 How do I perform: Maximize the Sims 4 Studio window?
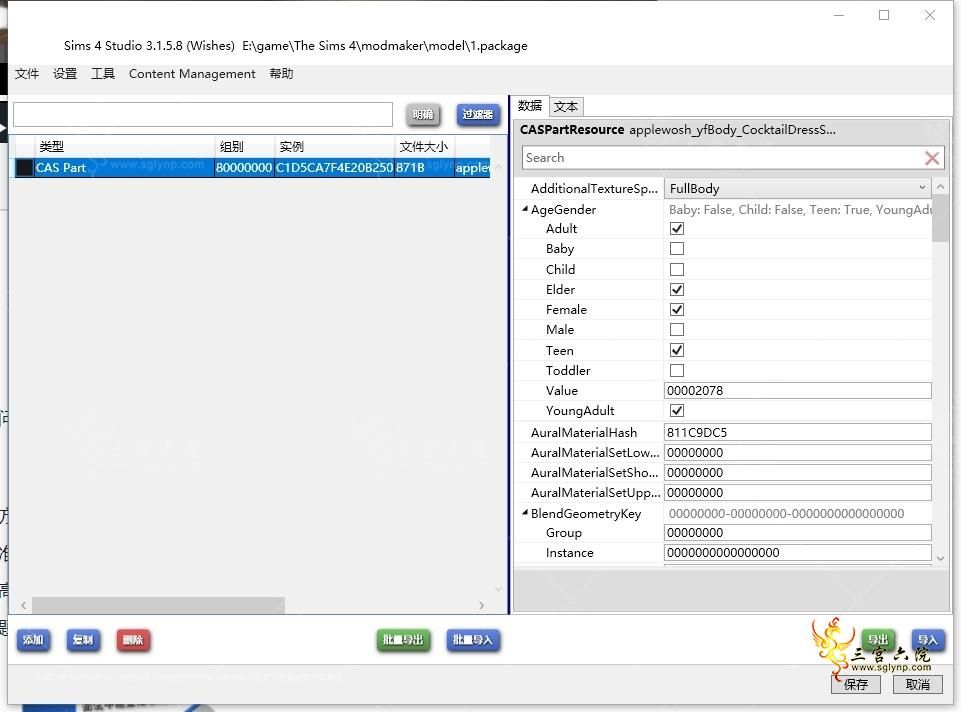coord(884,15)
